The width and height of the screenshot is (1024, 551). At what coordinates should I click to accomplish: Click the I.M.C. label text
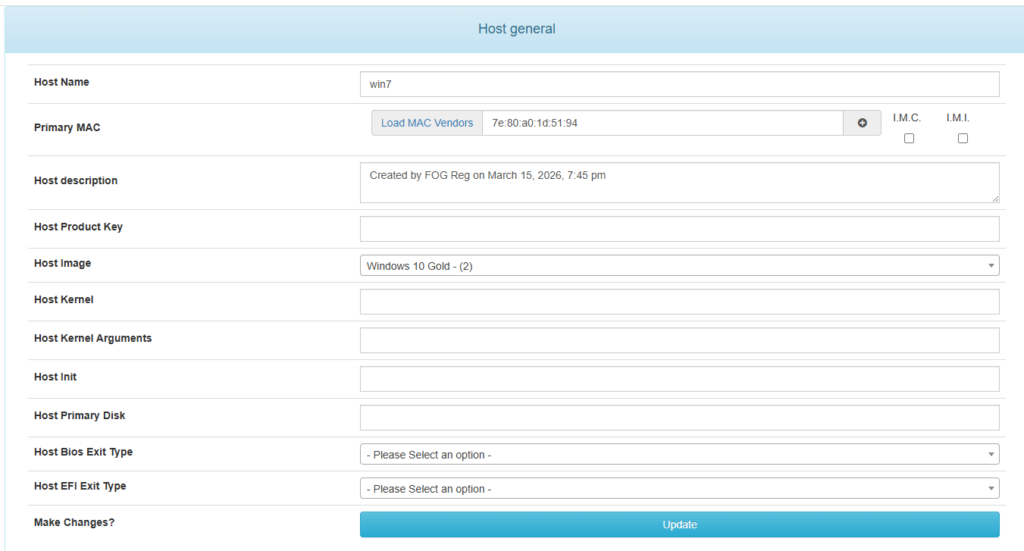pos(907,118)
